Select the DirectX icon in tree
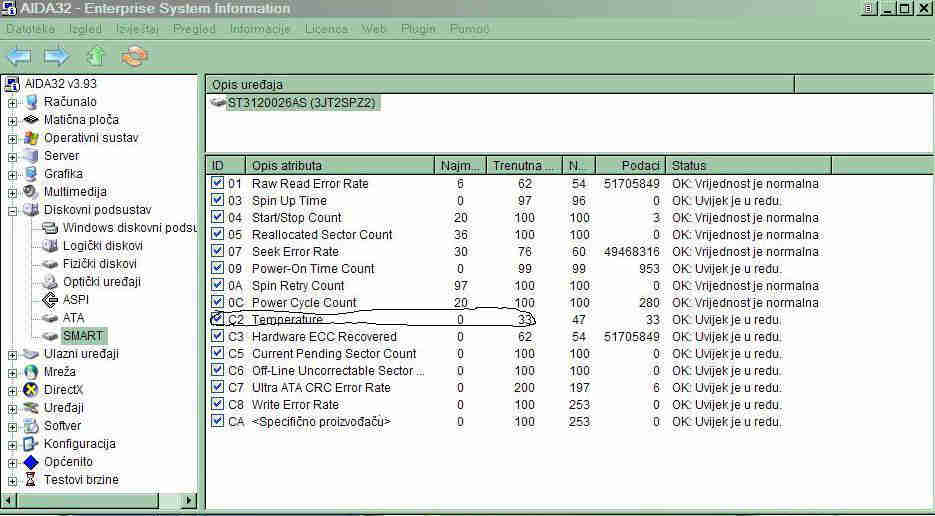 click(31, 390)
